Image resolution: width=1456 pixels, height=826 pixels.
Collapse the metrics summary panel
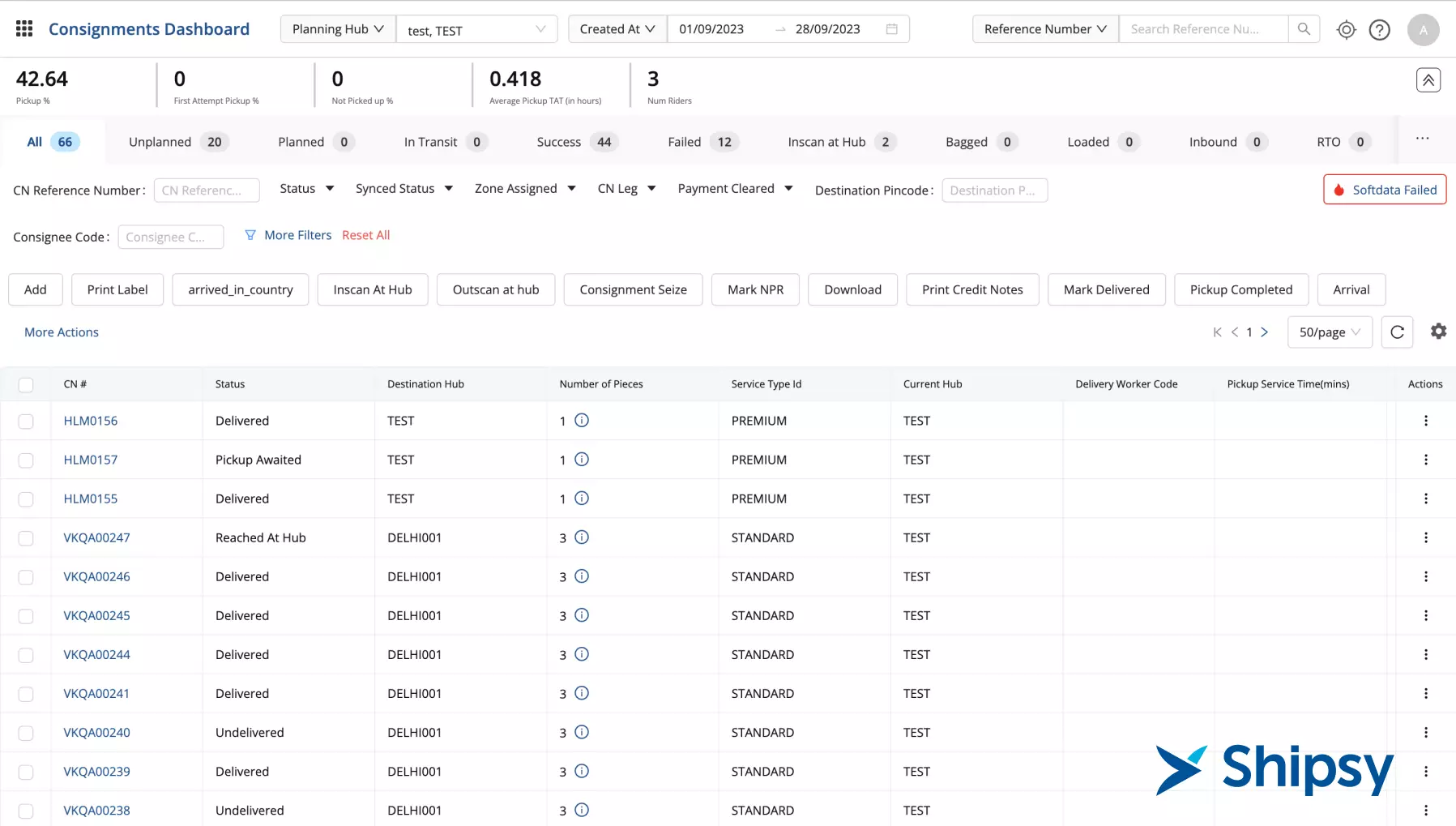[x=1428, y=80]
